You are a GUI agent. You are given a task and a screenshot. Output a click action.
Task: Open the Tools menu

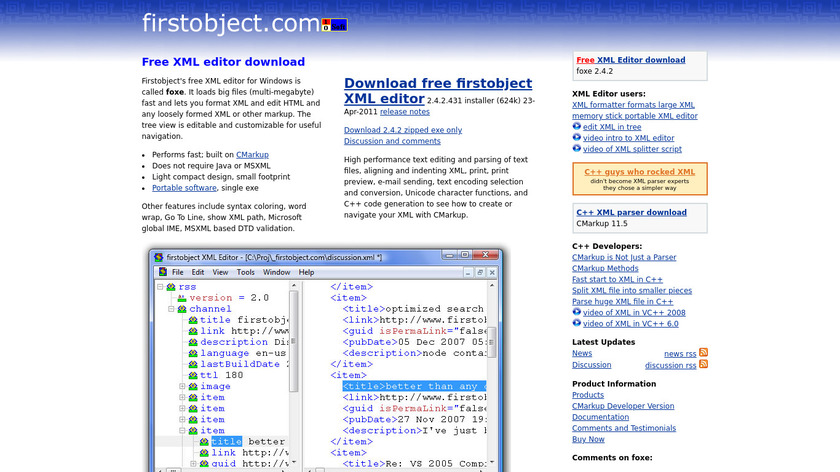point(246,272)
